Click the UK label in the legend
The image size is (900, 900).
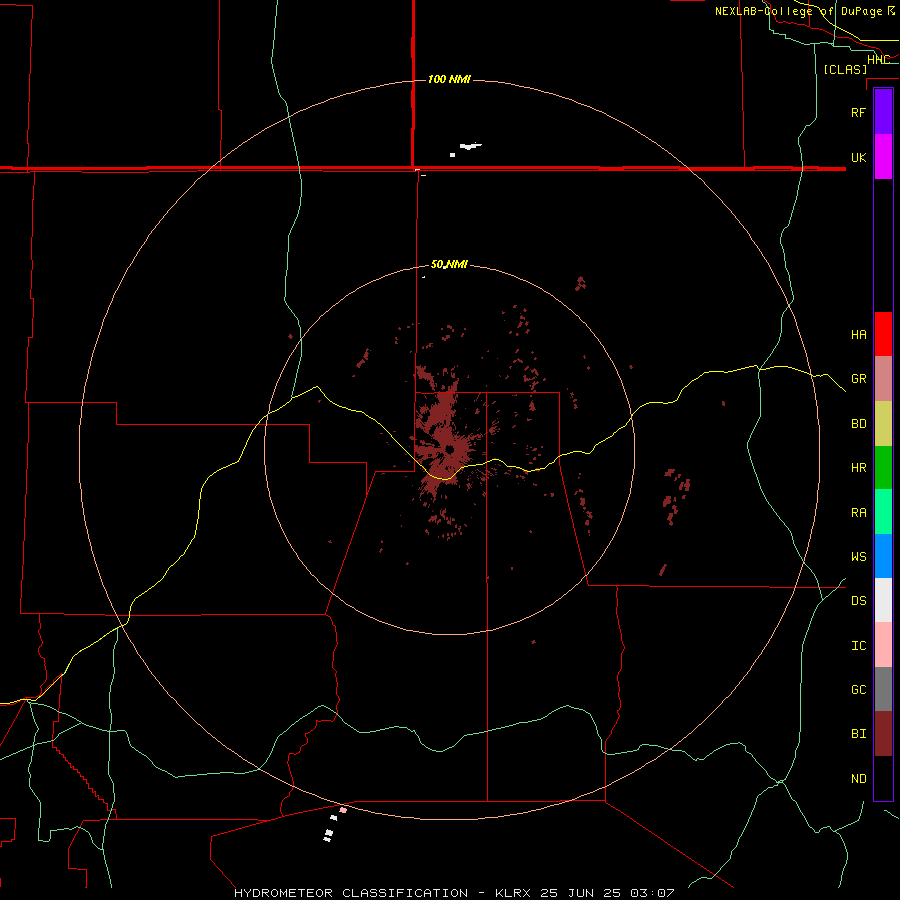[858, 157]
